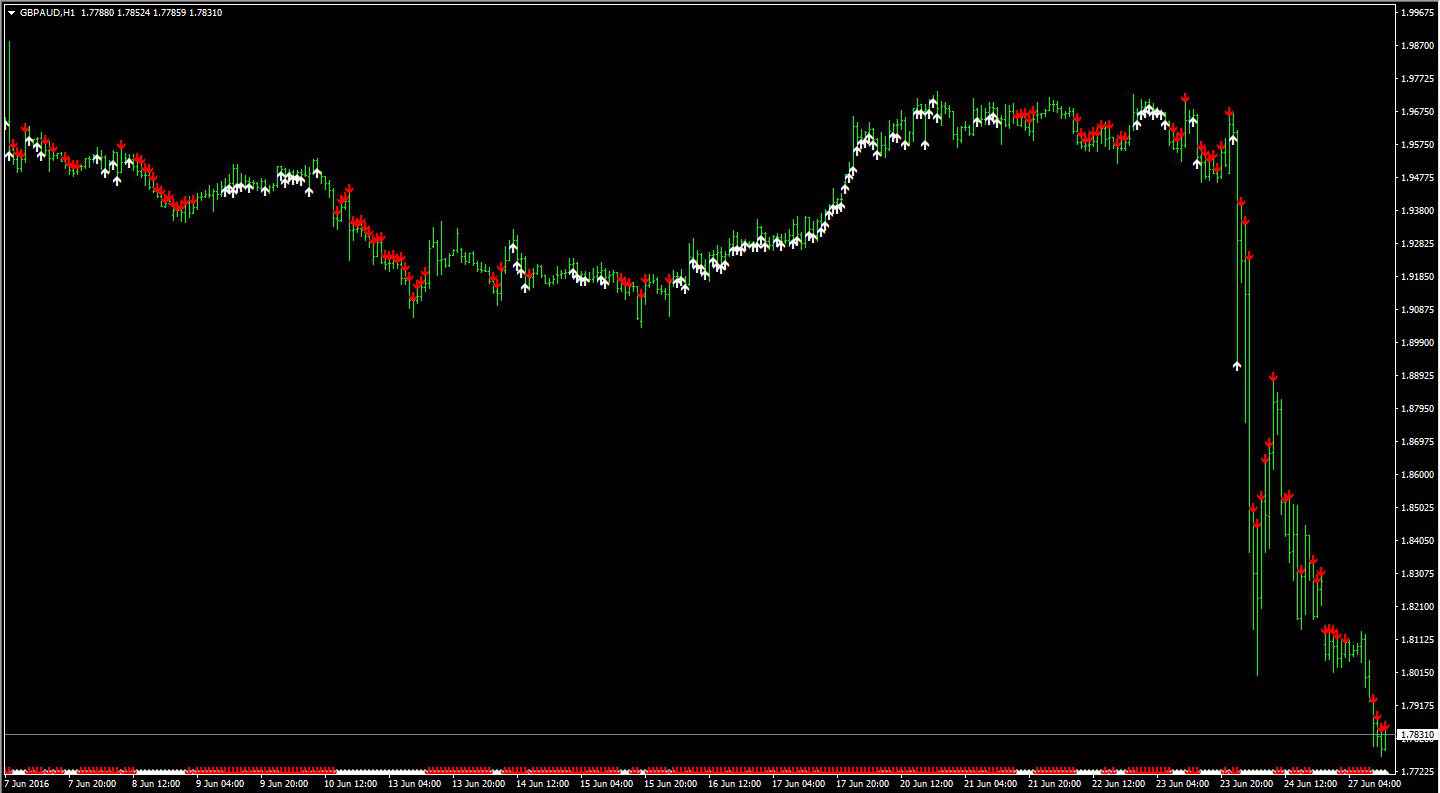Click the 21 Jun 20:00 time label

(1054, 785)
